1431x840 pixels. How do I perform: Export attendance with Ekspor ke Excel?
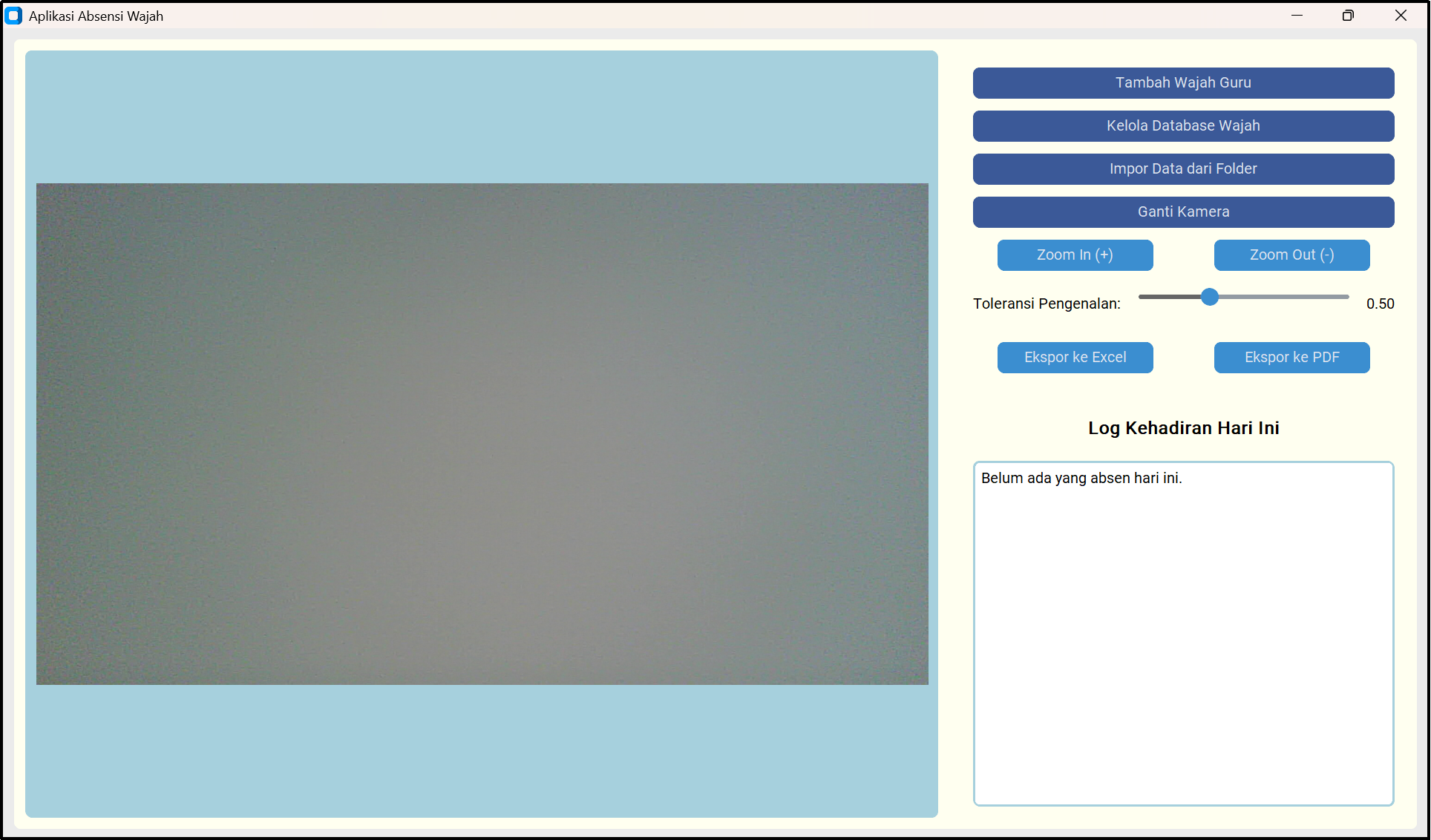[x=1075, y=357]
